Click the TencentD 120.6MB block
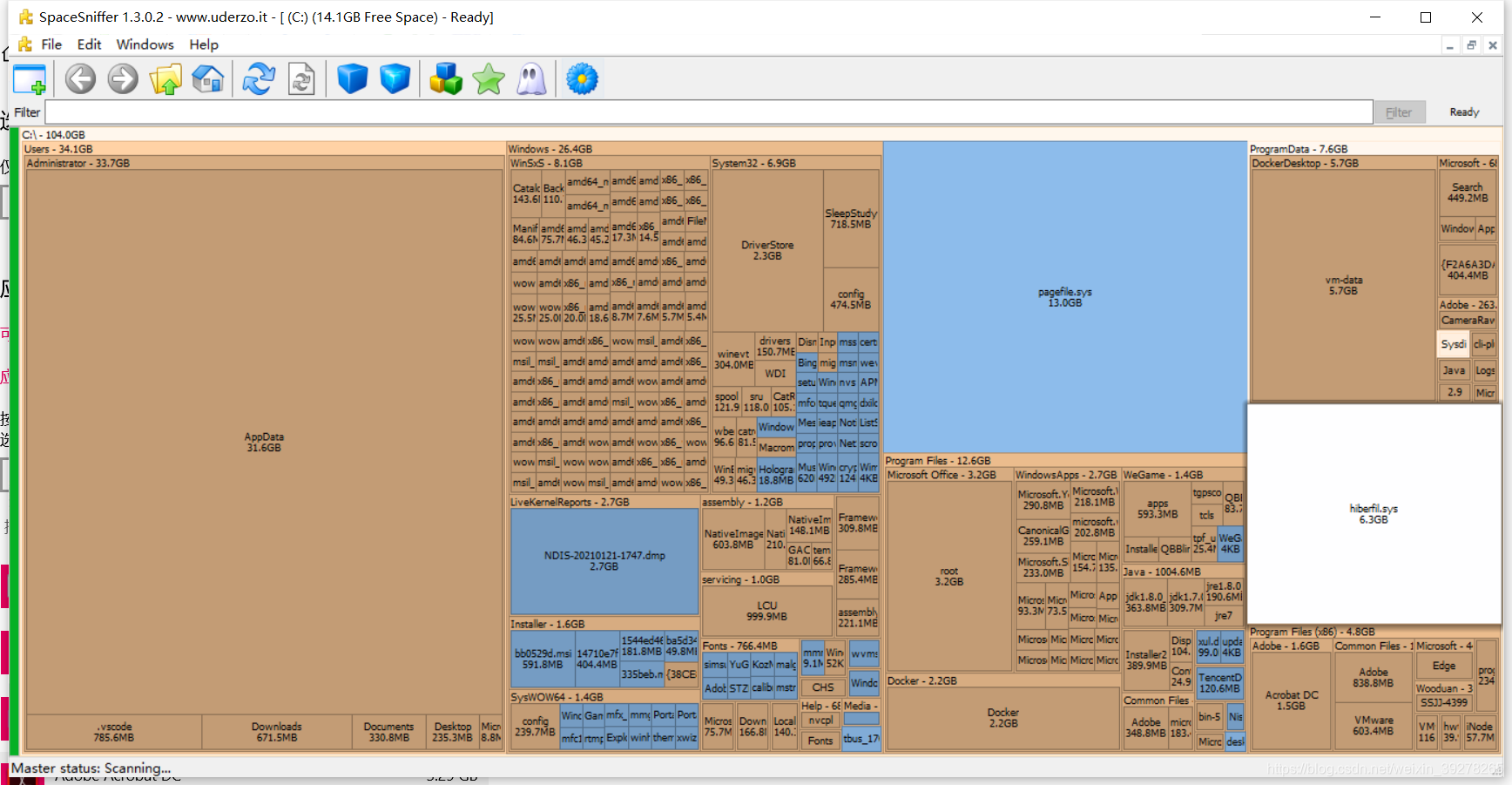Viewport: 1512px width, 785px height. pos(1219,683)
